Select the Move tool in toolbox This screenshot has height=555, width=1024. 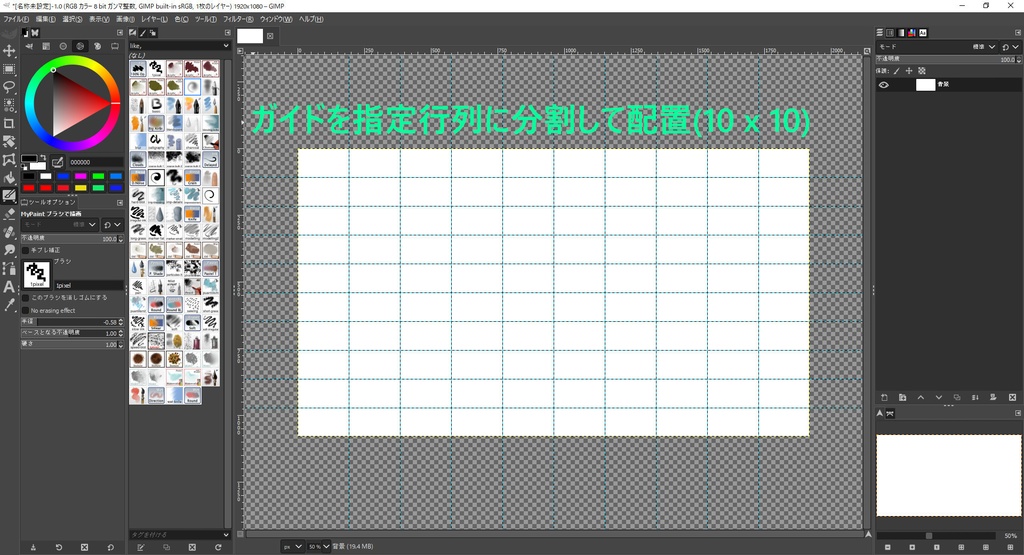click(x=9, y=51)
